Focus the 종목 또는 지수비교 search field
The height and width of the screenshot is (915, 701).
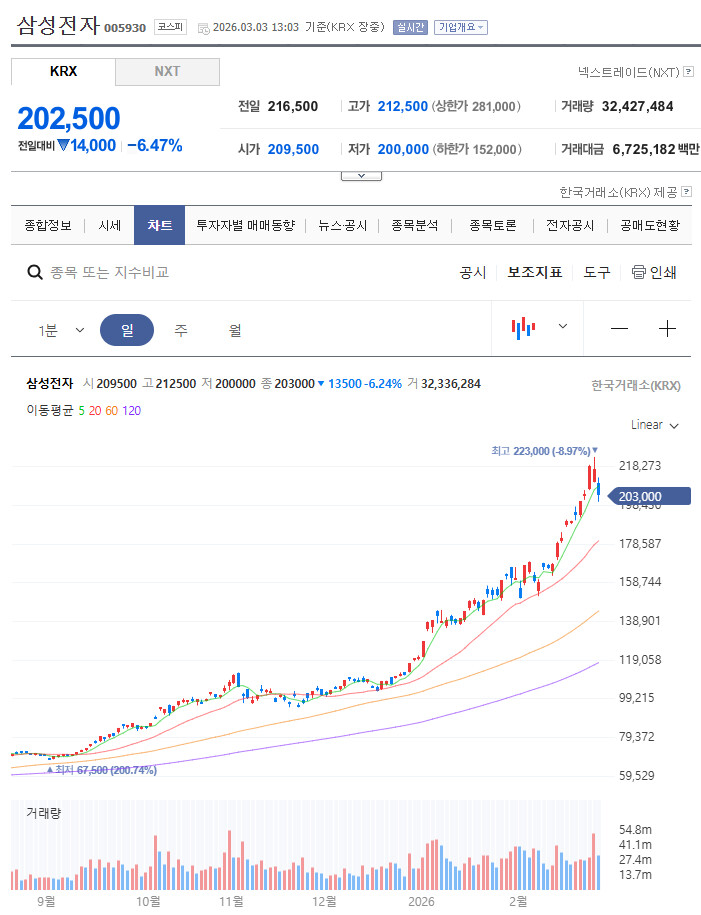pyautogui.click(x=110, y=272)
